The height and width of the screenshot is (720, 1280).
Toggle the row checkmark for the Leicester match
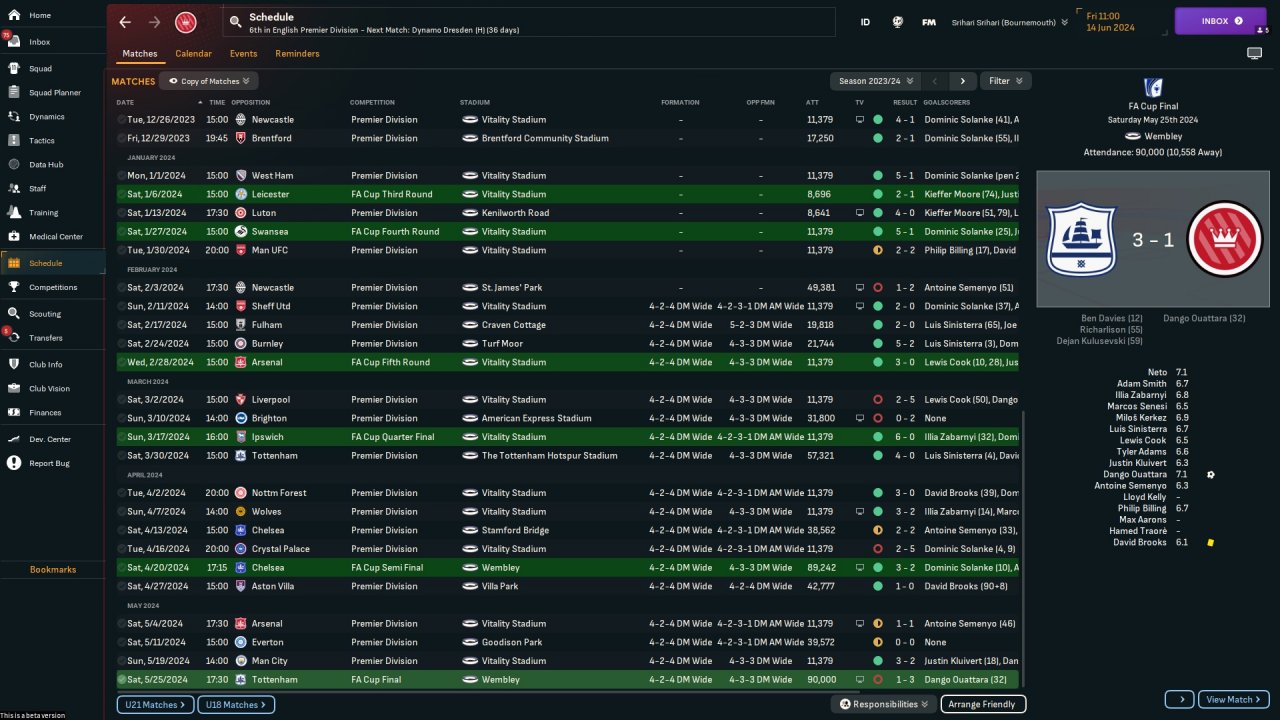(121, 194)
